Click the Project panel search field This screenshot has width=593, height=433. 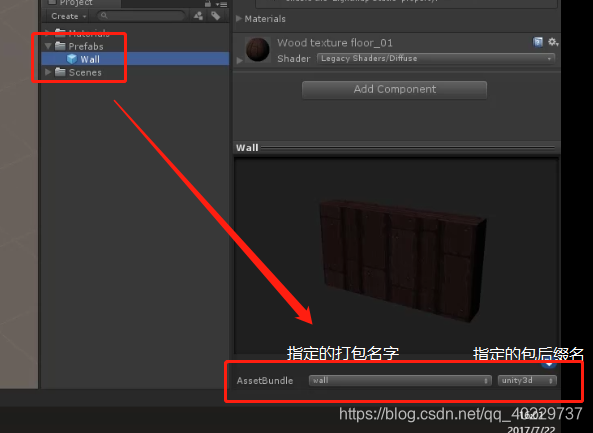tap(141, 16)
